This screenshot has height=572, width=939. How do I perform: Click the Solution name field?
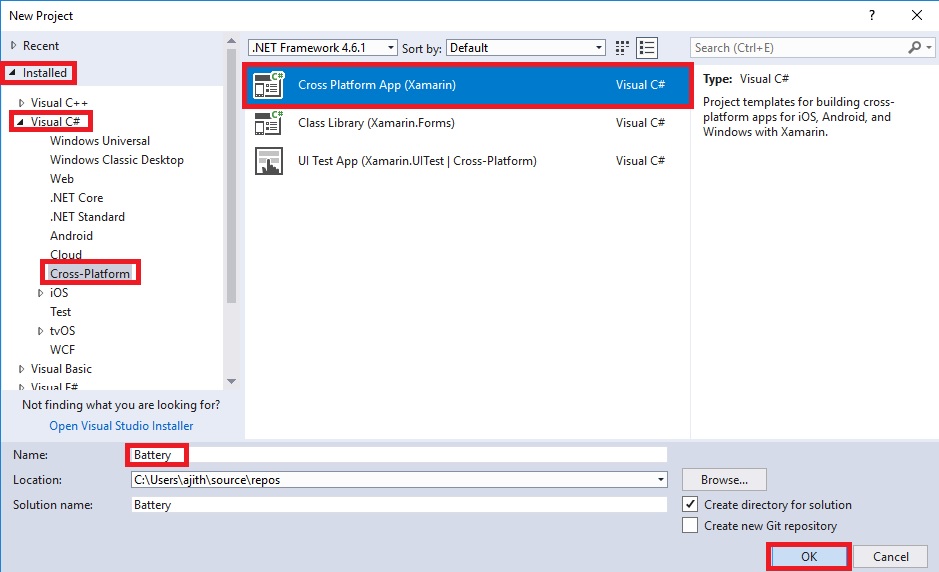pyautogui.click(x=399, y=505)
